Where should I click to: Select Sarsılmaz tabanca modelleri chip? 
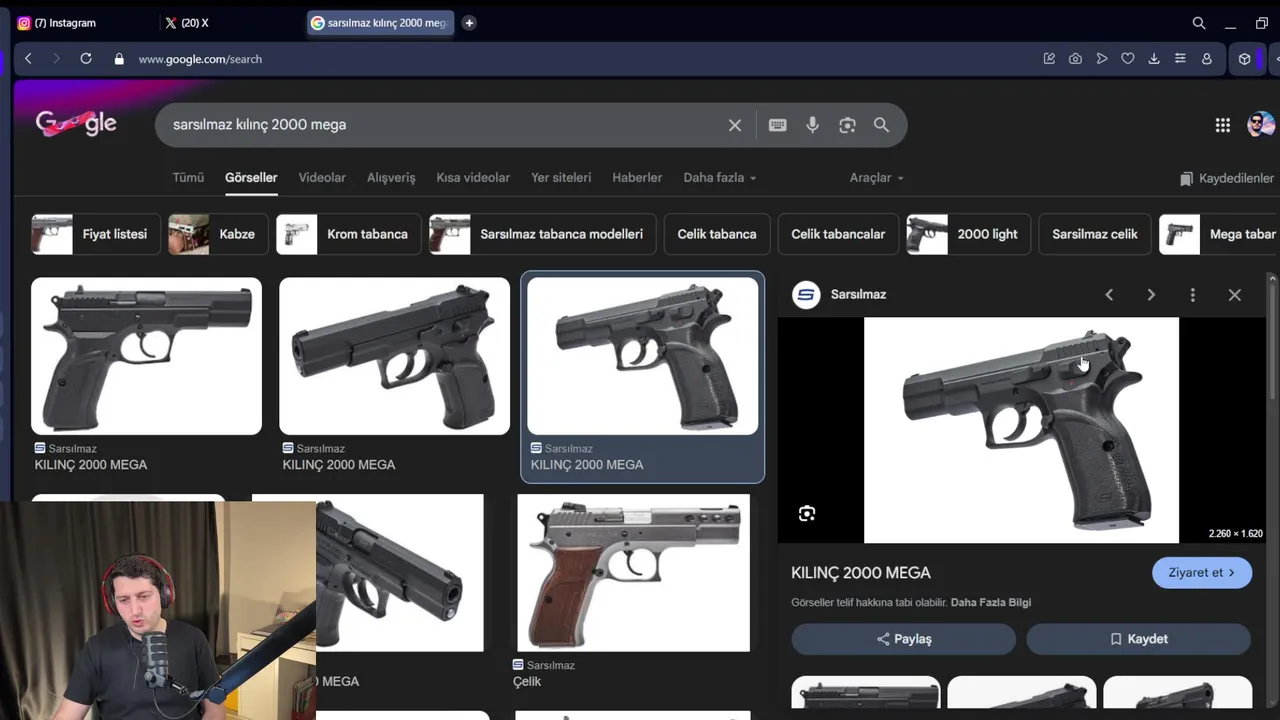coord(541,234)
